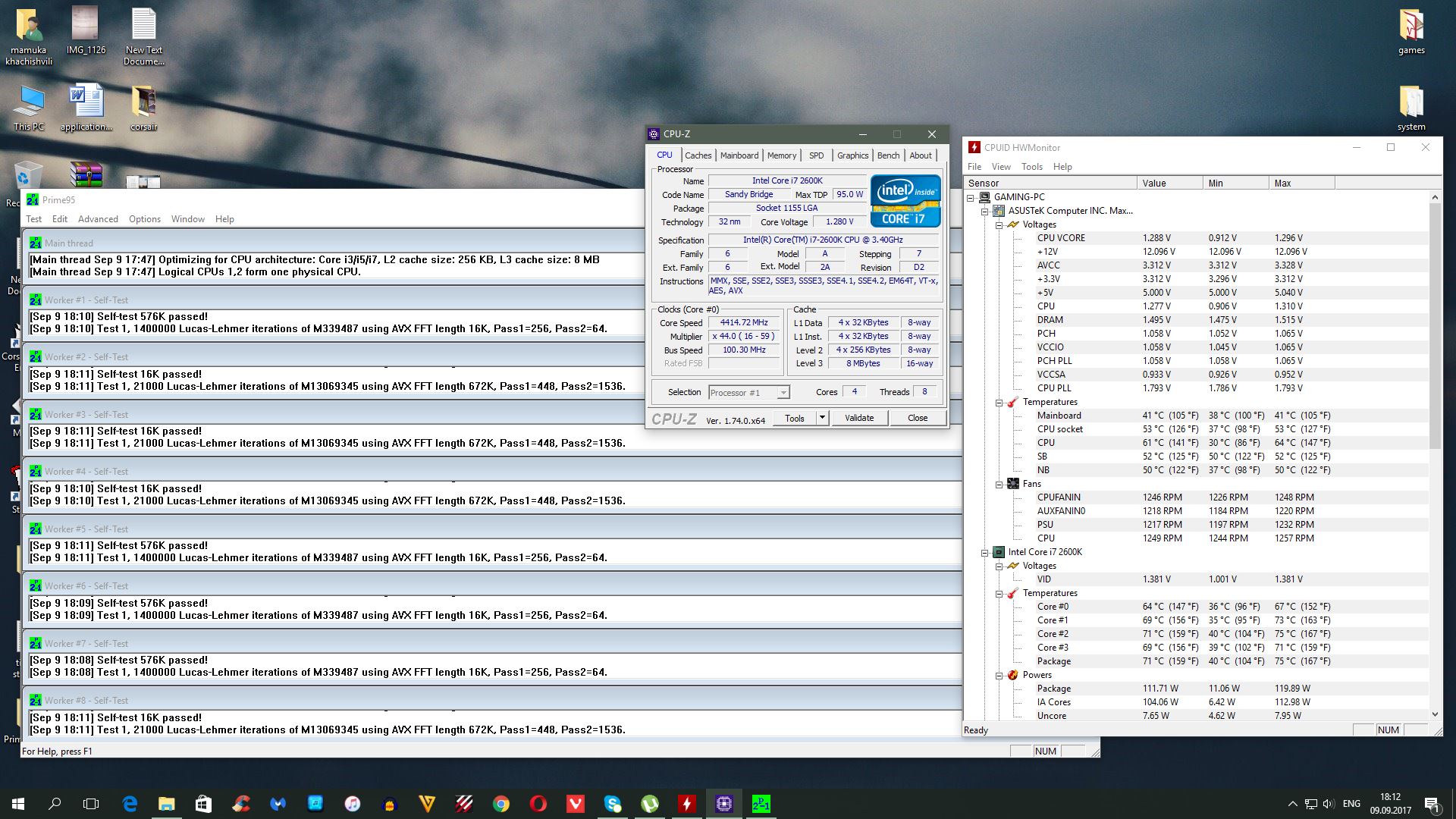Open This PC desktop icon
1456x819 pixels.
[x=29, y=108]
